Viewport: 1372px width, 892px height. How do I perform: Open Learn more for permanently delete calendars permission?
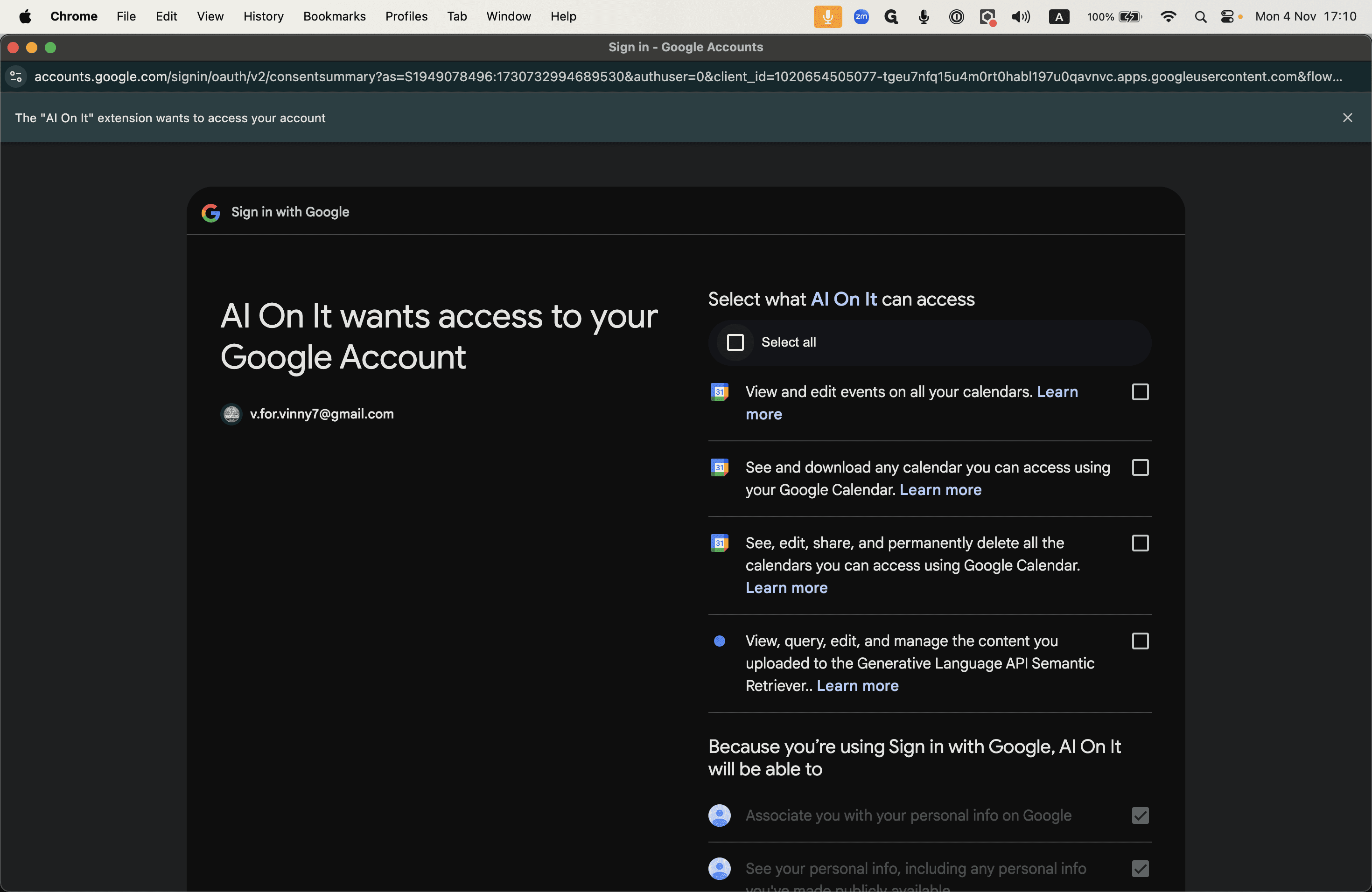click(786, 588)
